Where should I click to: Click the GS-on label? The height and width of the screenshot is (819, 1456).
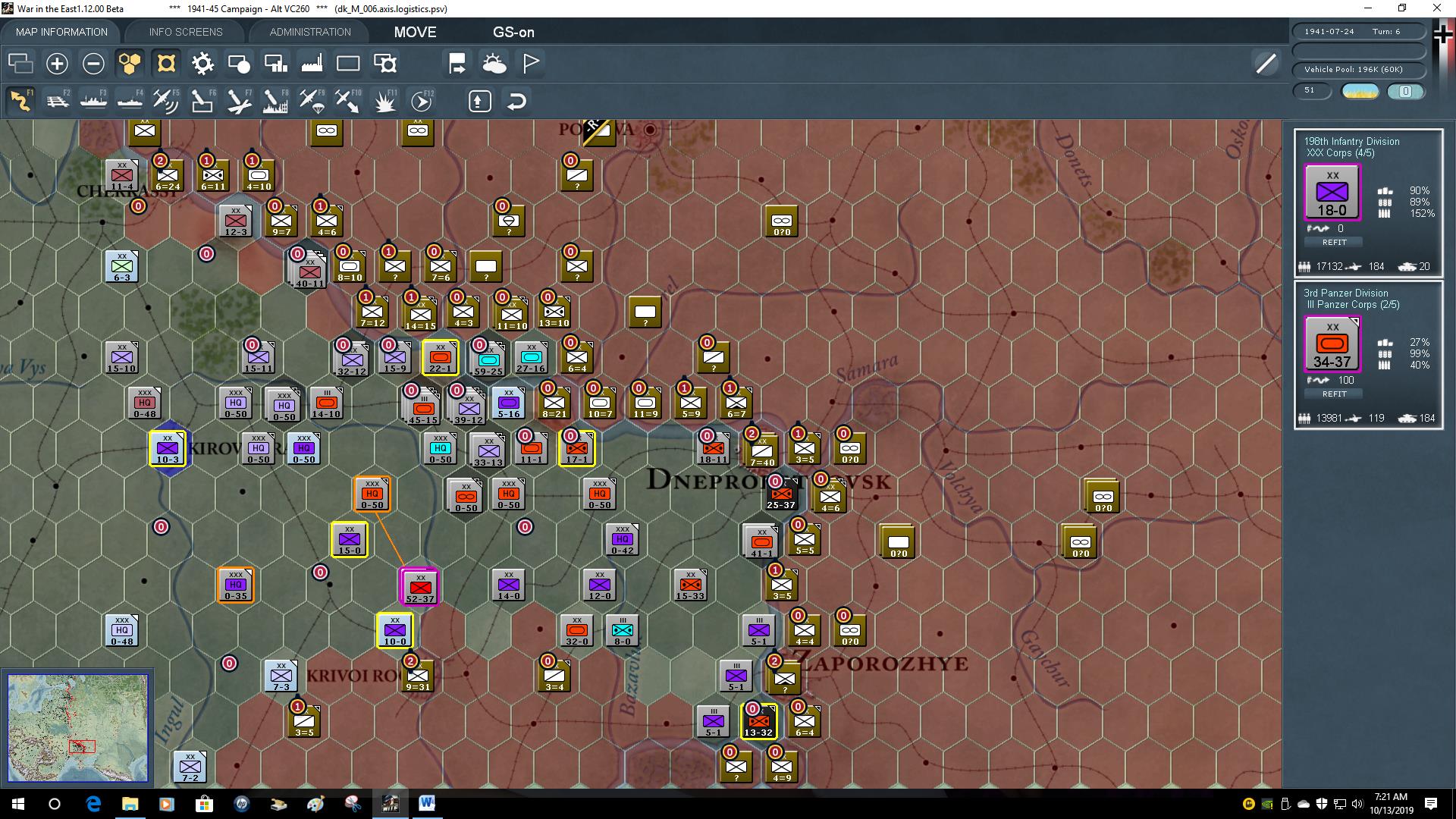(513, 32)
